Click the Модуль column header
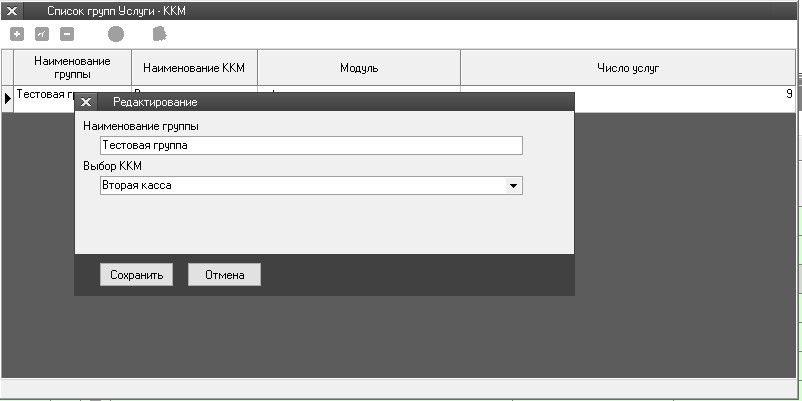 pos(358,68)
